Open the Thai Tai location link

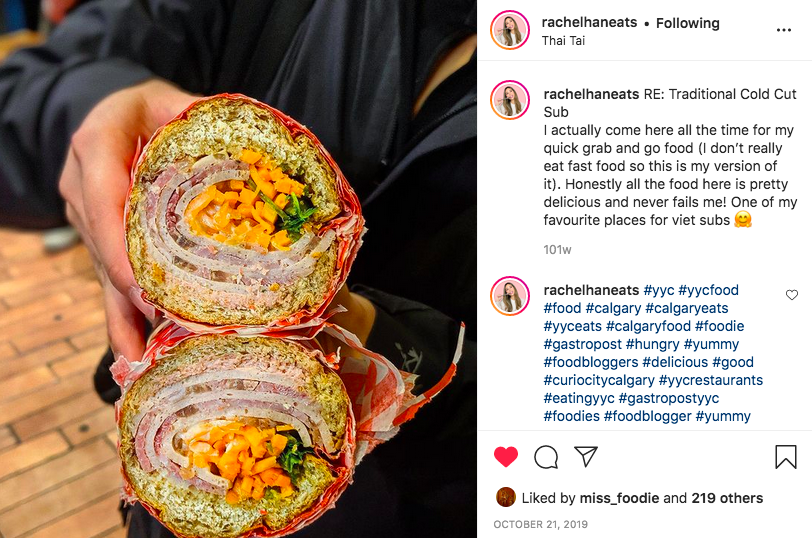click(563, 40)
